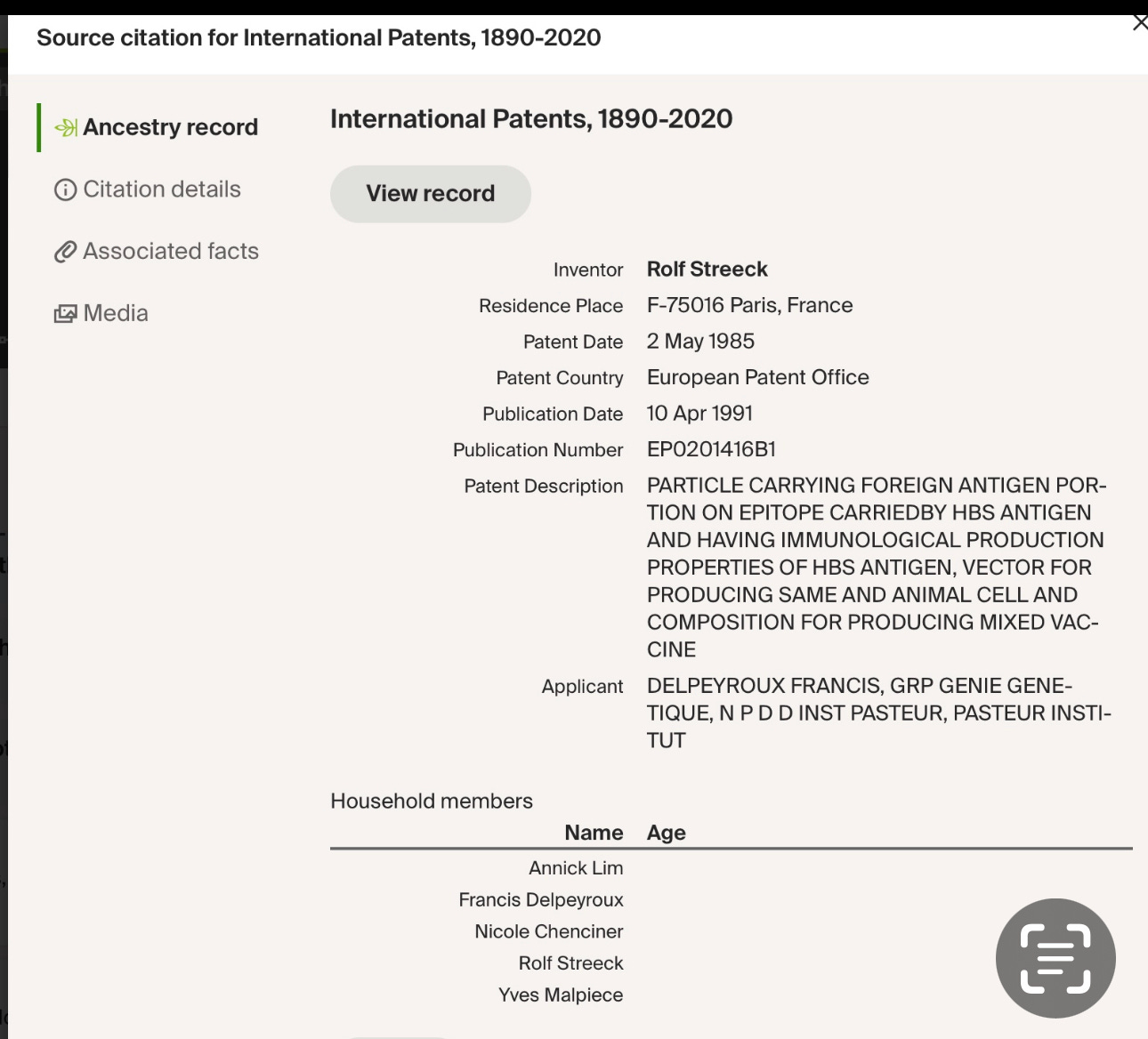Select European Patent Office value
The height and width of the screenshot is (1039, 1148).
pos(757,377)
